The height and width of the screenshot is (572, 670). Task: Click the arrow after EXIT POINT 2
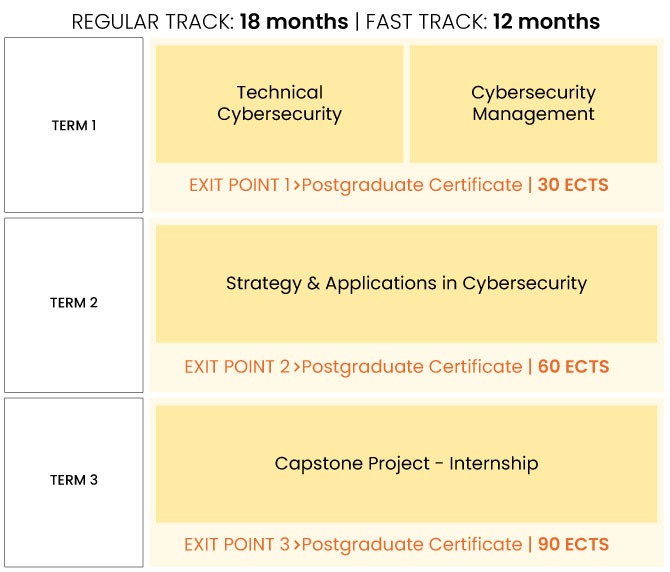(x=297, y=367)
